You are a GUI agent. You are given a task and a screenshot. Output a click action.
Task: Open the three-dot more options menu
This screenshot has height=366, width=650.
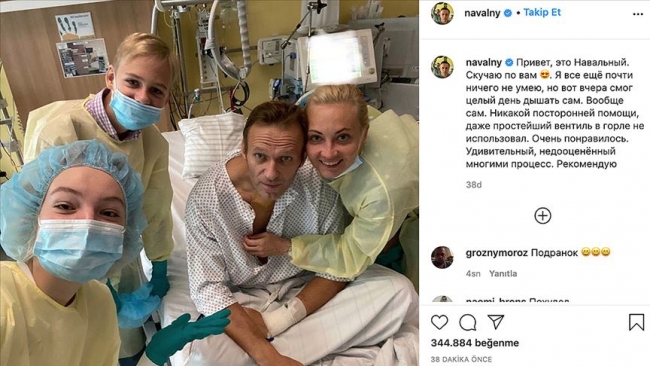638,14
